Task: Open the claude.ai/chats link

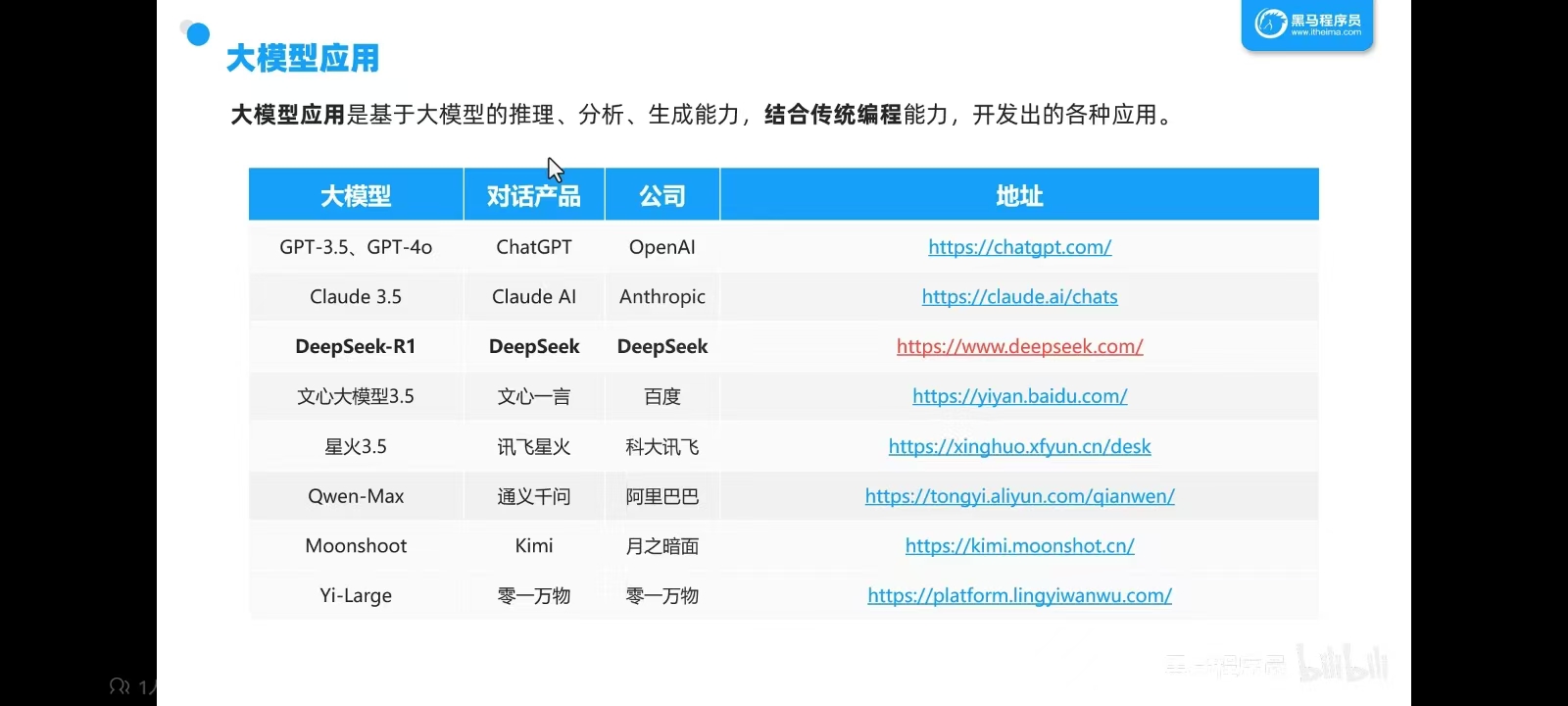Action: 1019,296
